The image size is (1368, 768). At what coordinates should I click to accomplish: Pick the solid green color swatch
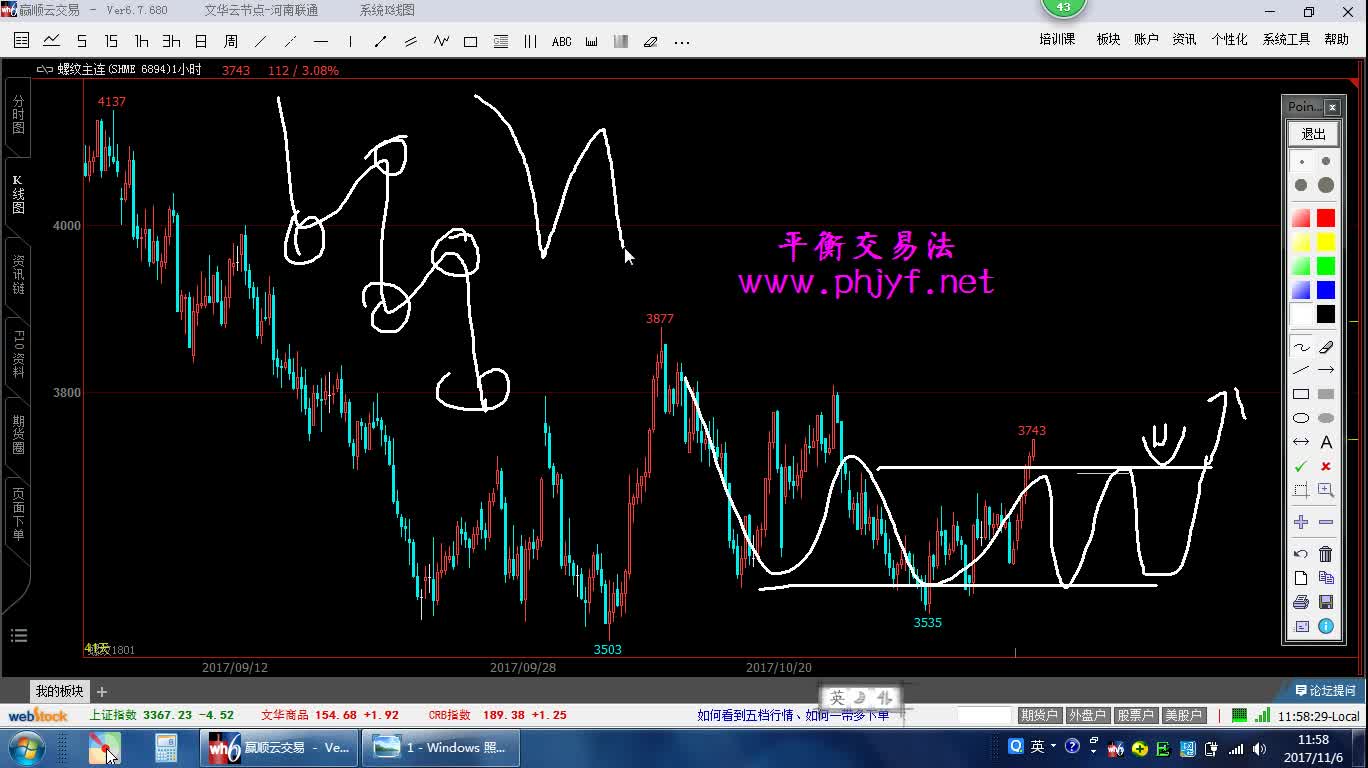click(x=1326, y=266)
